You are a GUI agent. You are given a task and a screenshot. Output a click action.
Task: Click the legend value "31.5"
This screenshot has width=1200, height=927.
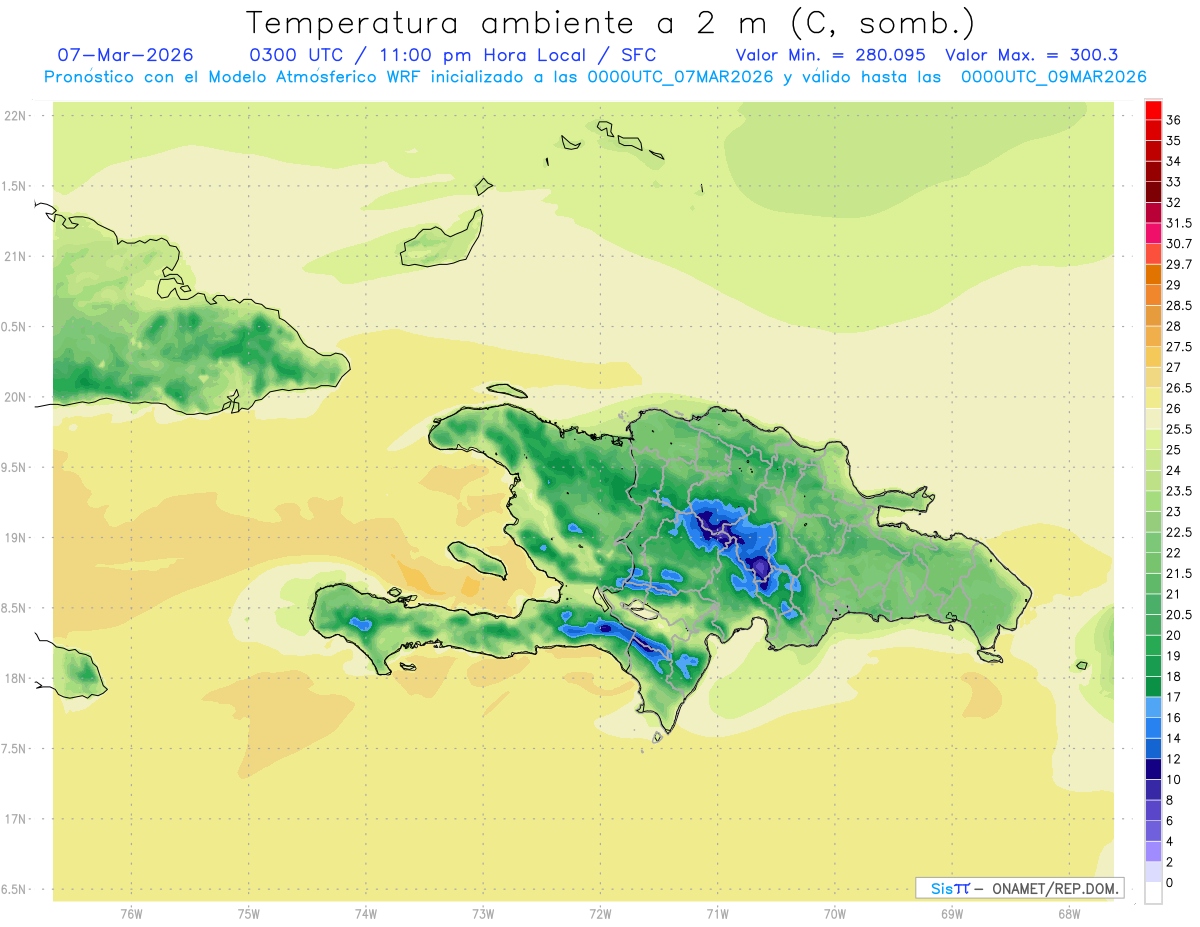click(x=1179, y=223)
